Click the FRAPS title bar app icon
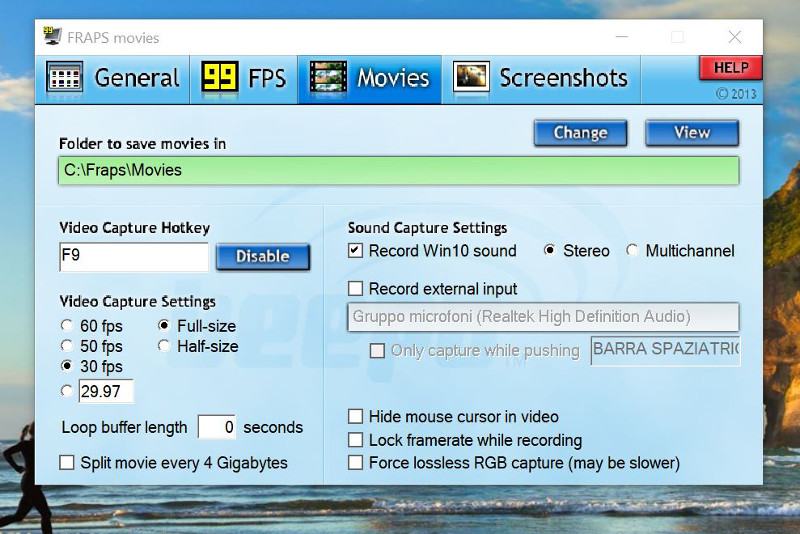 52,36
